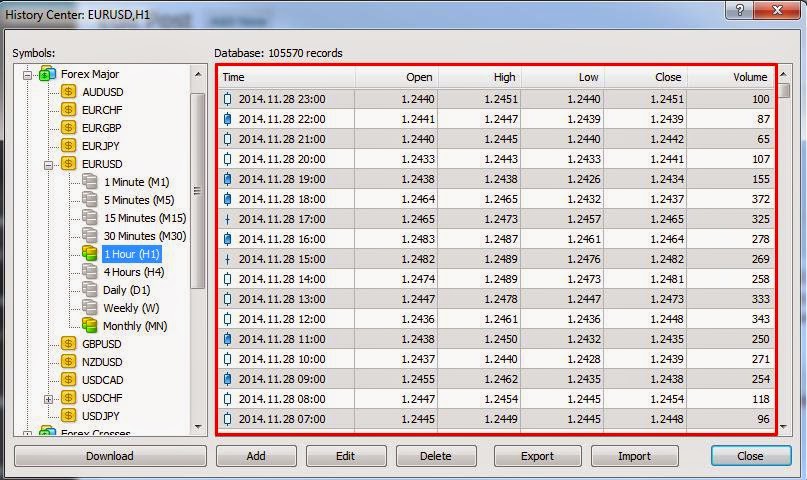807x480 pixels.
Task: Open the help question mark button
Action: (x=740, y=10)
